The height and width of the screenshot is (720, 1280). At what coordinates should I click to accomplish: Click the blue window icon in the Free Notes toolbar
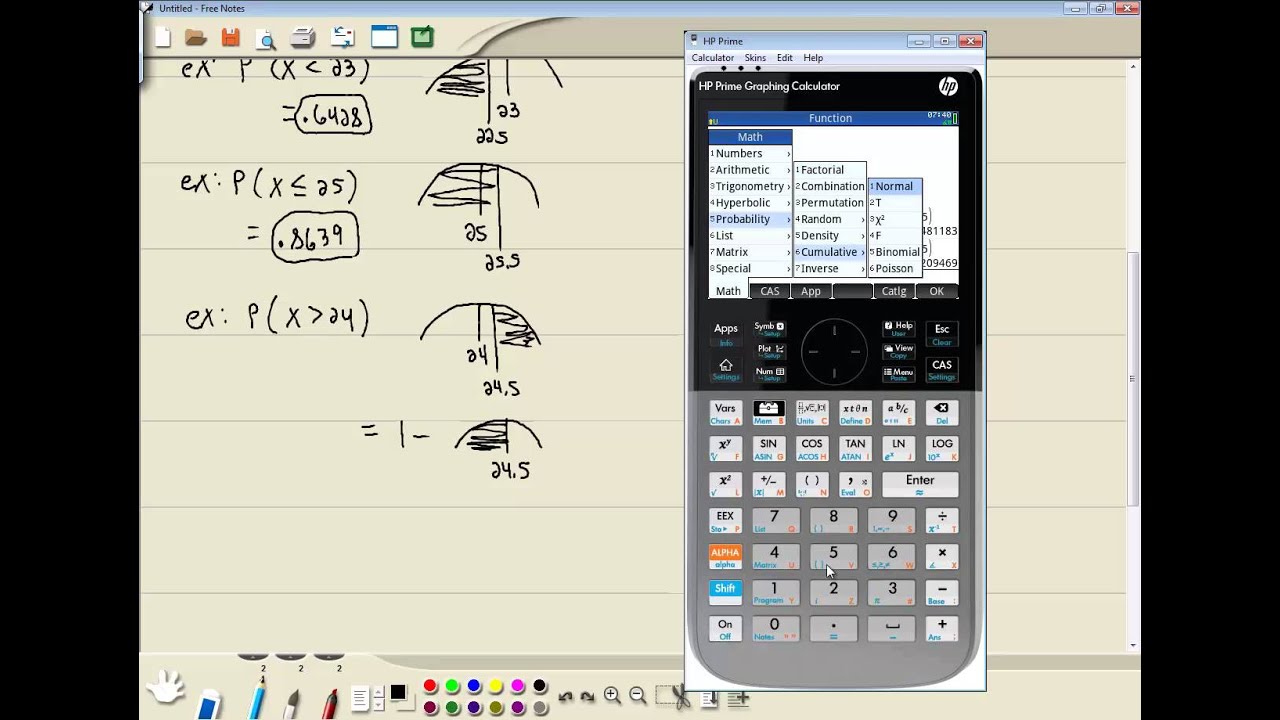tap(384, 37)
